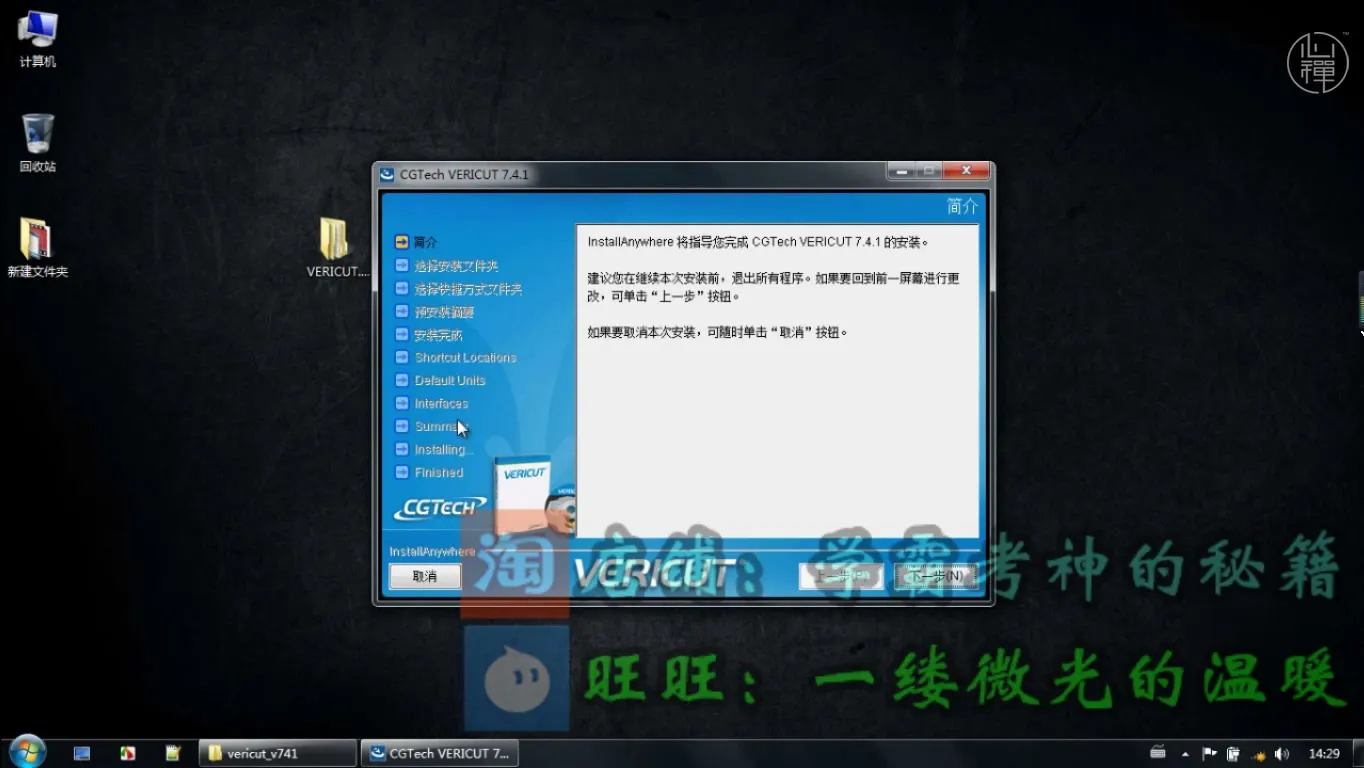Select the Shortcut Locations installer step
This screenshot has height=768, width=1364.
466,357
